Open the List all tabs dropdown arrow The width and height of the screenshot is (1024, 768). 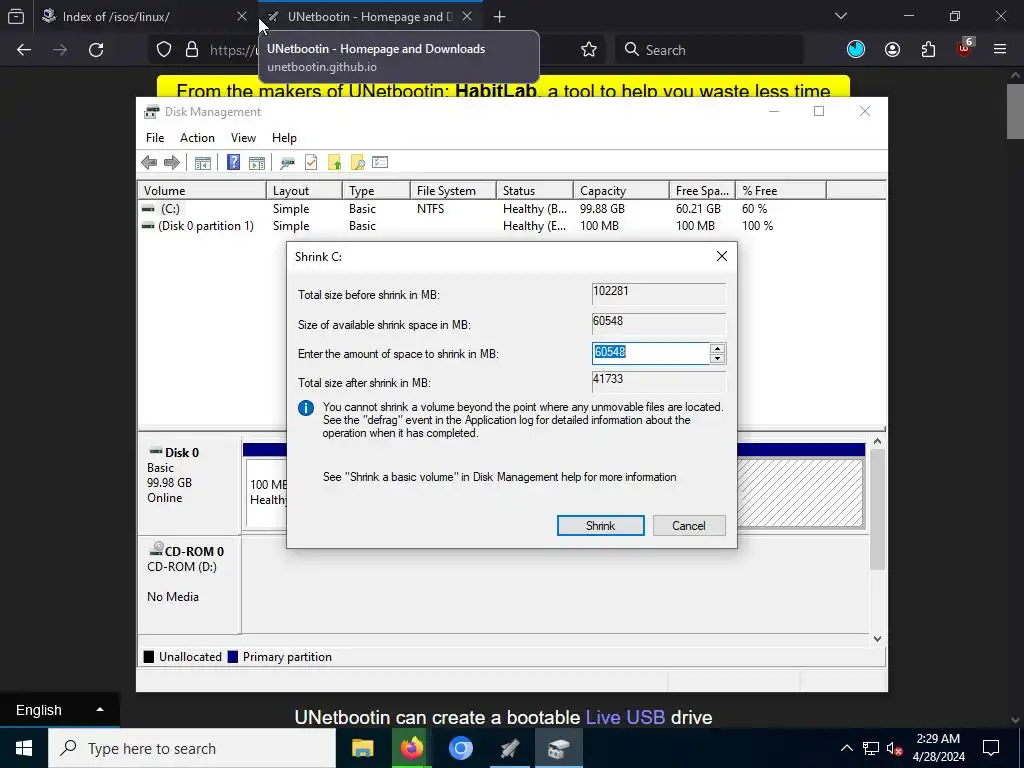tap(841, 16)
